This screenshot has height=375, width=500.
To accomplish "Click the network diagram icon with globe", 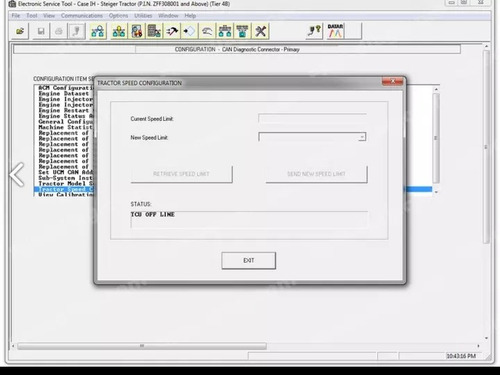I will [98, 31].
